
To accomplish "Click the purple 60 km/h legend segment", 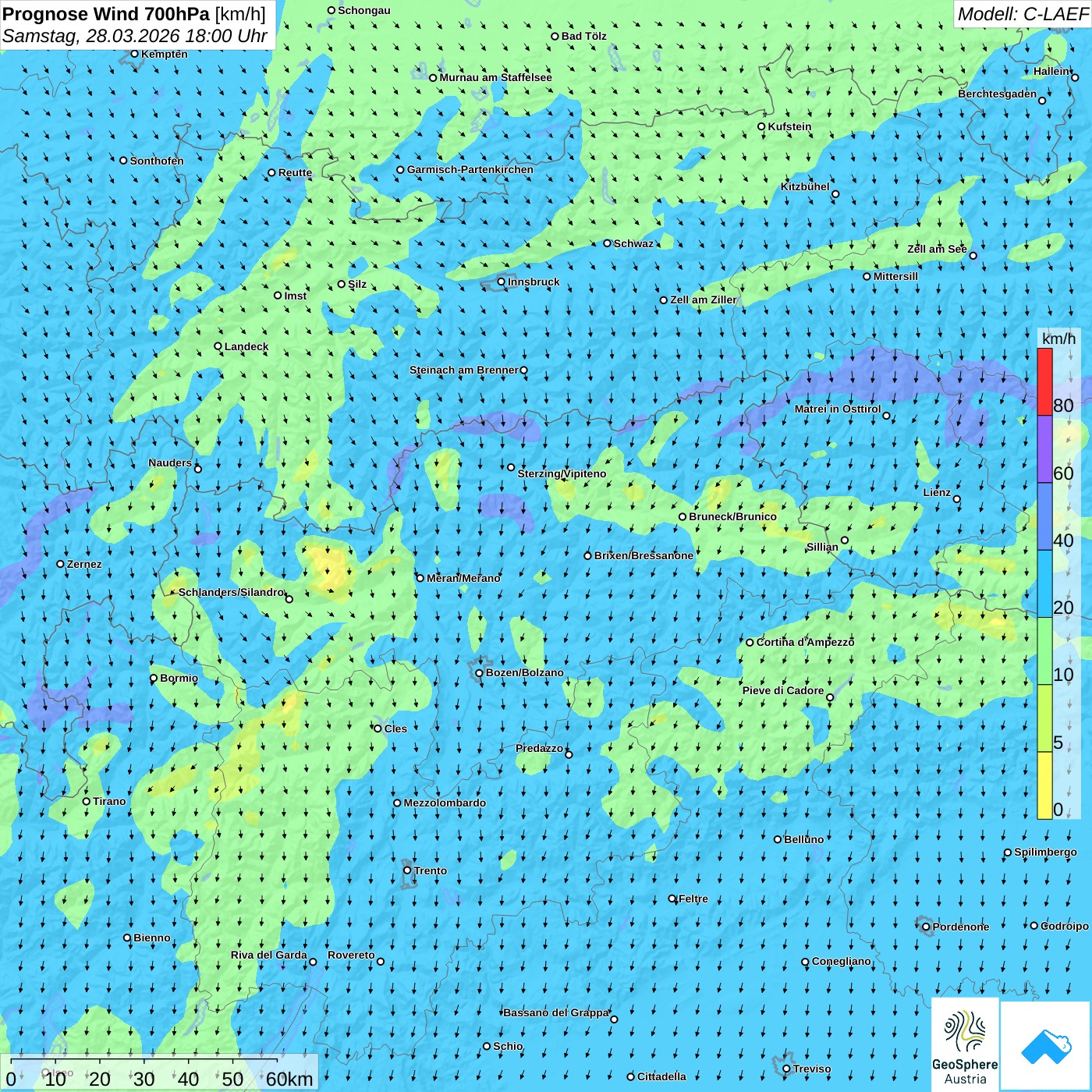I will (1044, 449).
